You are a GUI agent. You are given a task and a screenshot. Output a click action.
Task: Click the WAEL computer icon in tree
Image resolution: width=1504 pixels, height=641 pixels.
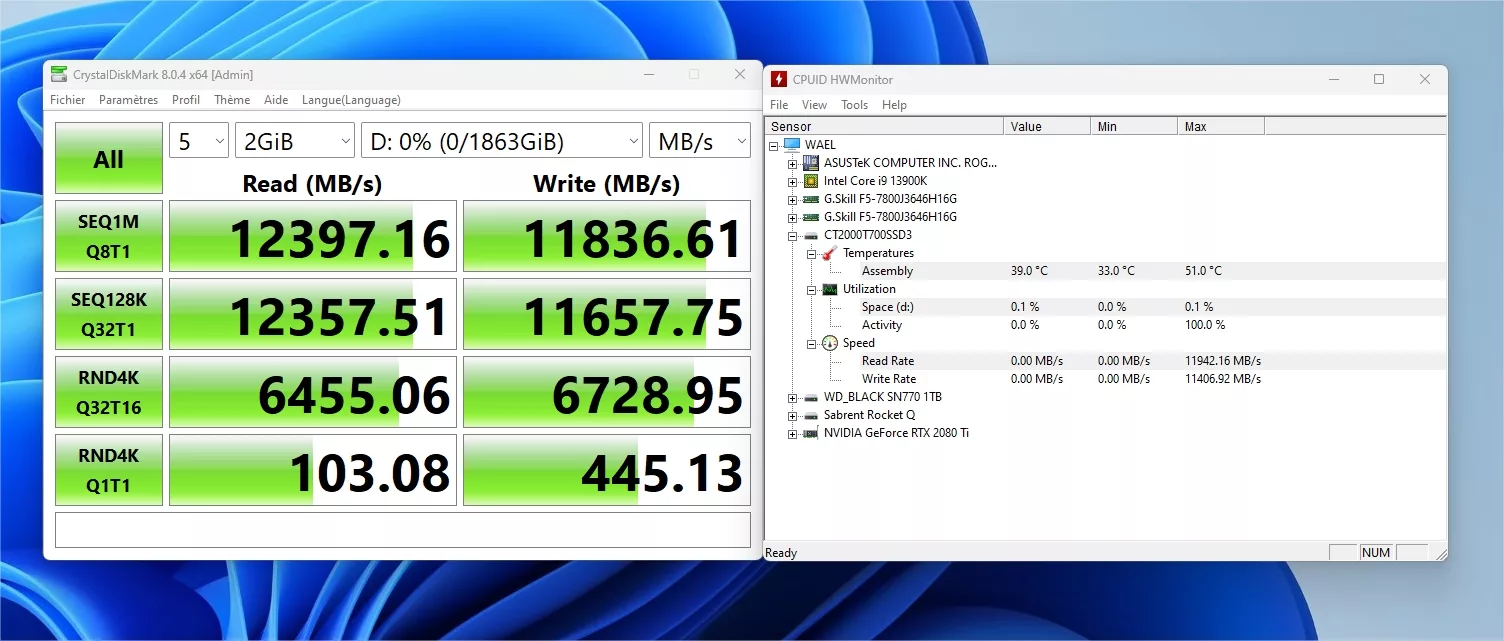pos(793,145)
